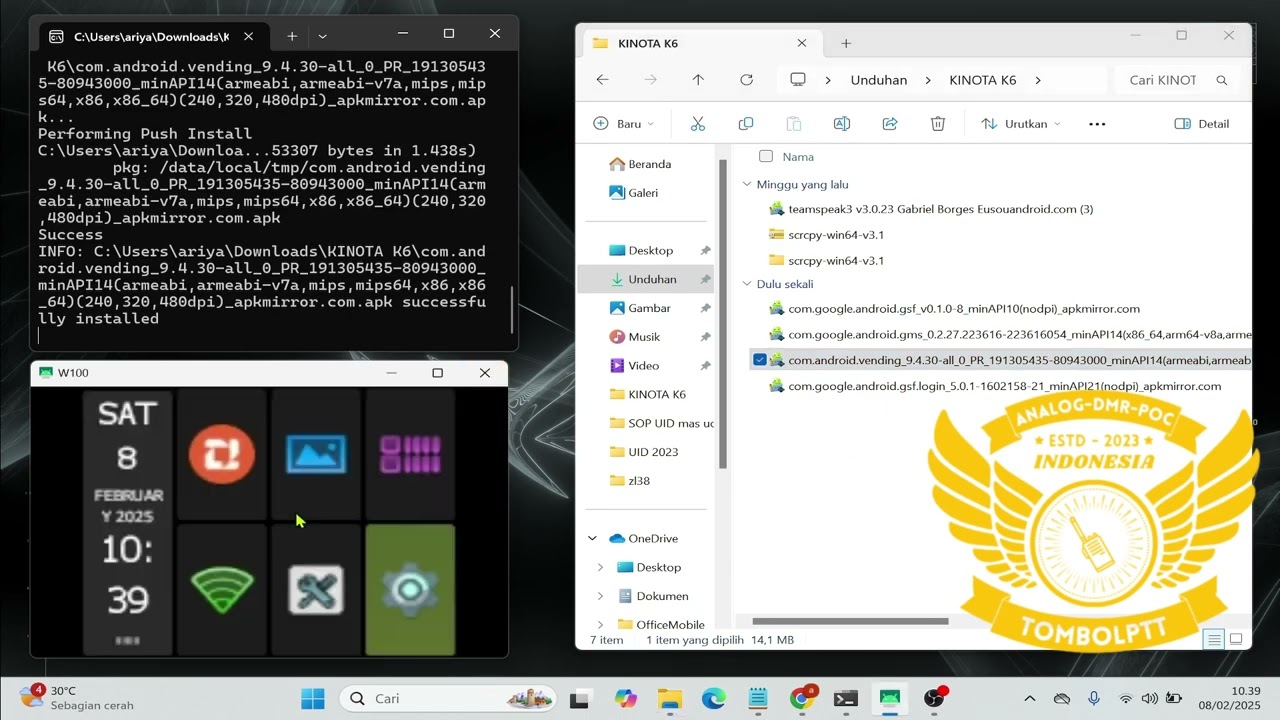The width and height of the screenshot is (1280, 720).
Task: Tap the purple grid icon in W100
Action: (410, 455)
